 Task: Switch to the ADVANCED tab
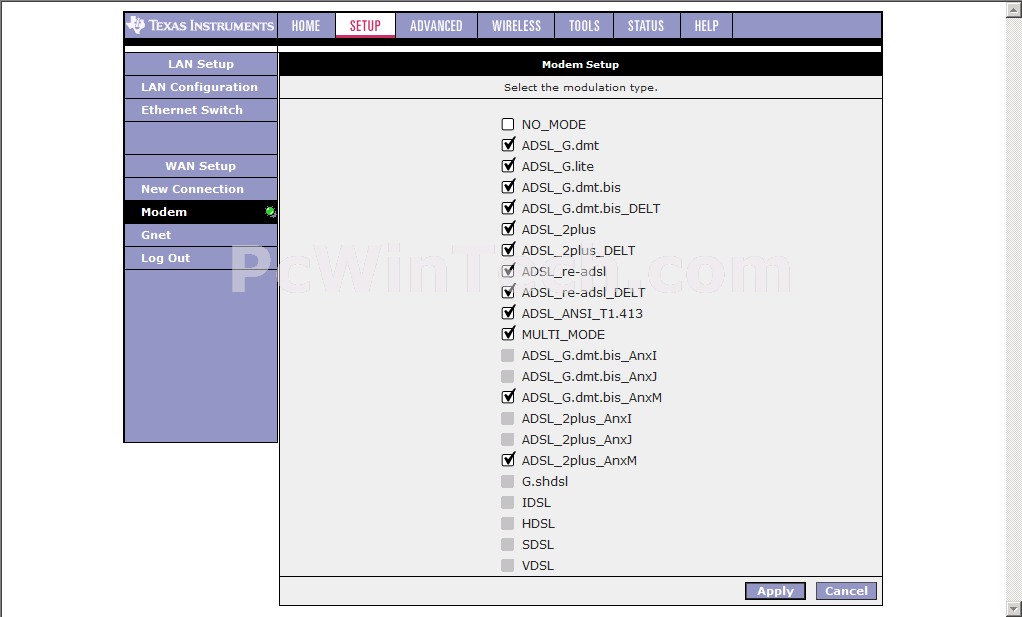(436, 26)
